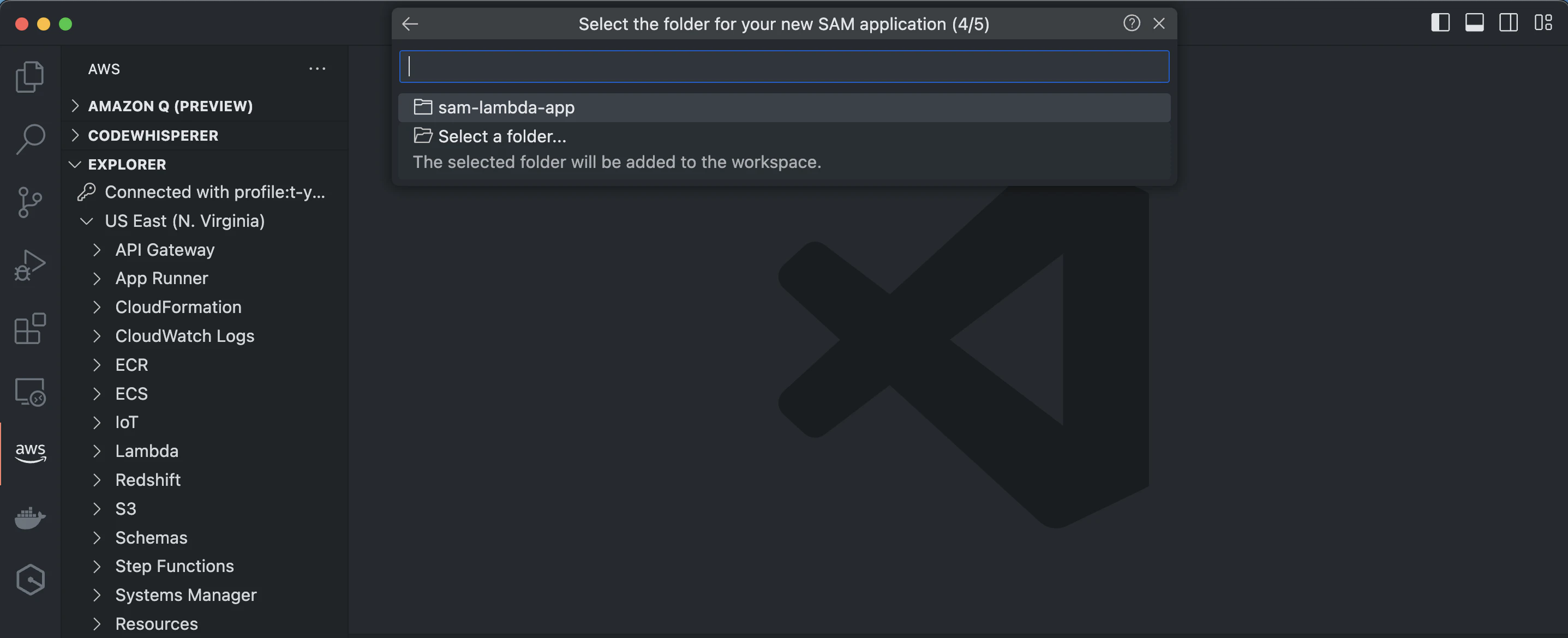
Task: Open the Remote Explorer icon
Action: click(x=30, y=392)
